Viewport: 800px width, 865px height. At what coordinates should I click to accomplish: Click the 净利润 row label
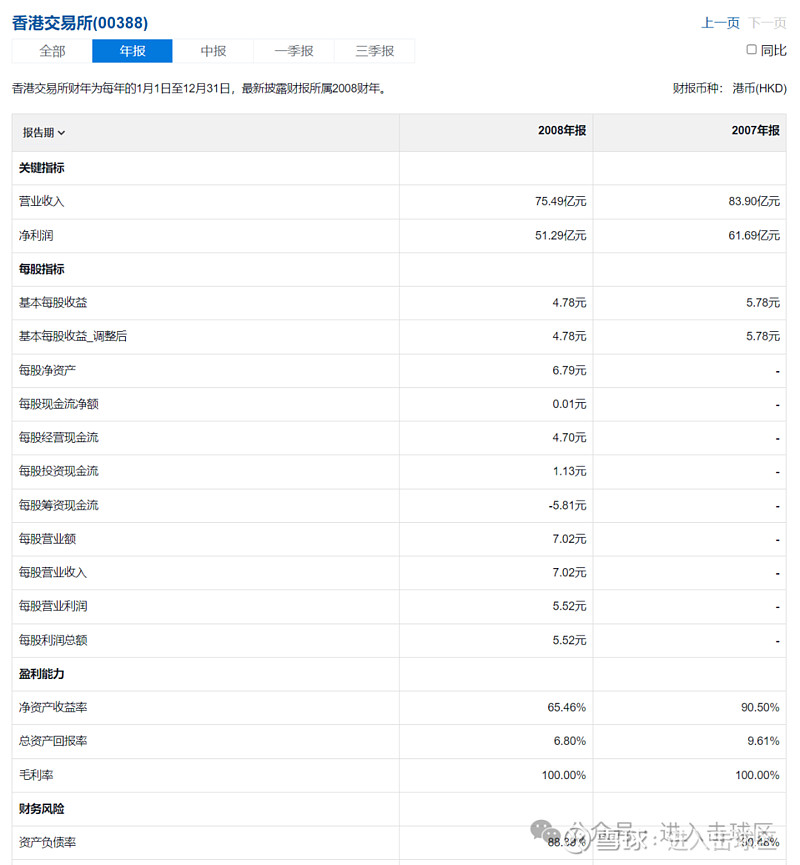tap(36, 236)
